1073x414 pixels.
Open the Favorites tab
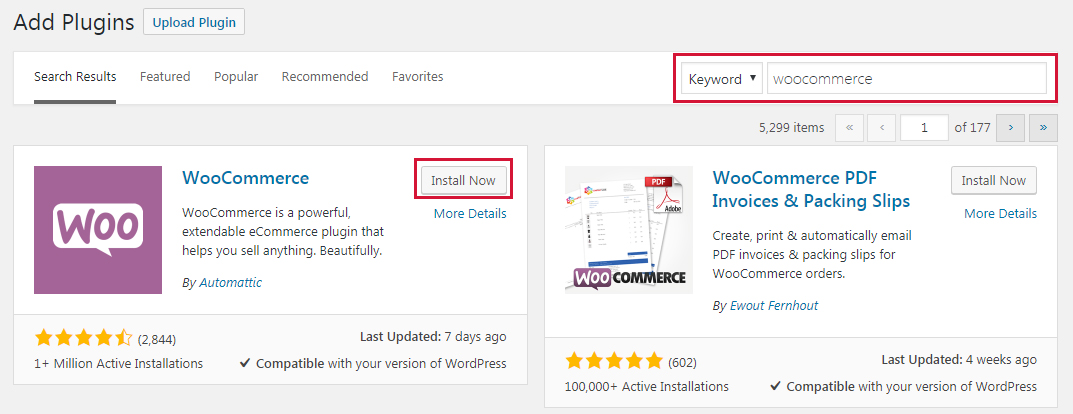[x=418, y=77]
